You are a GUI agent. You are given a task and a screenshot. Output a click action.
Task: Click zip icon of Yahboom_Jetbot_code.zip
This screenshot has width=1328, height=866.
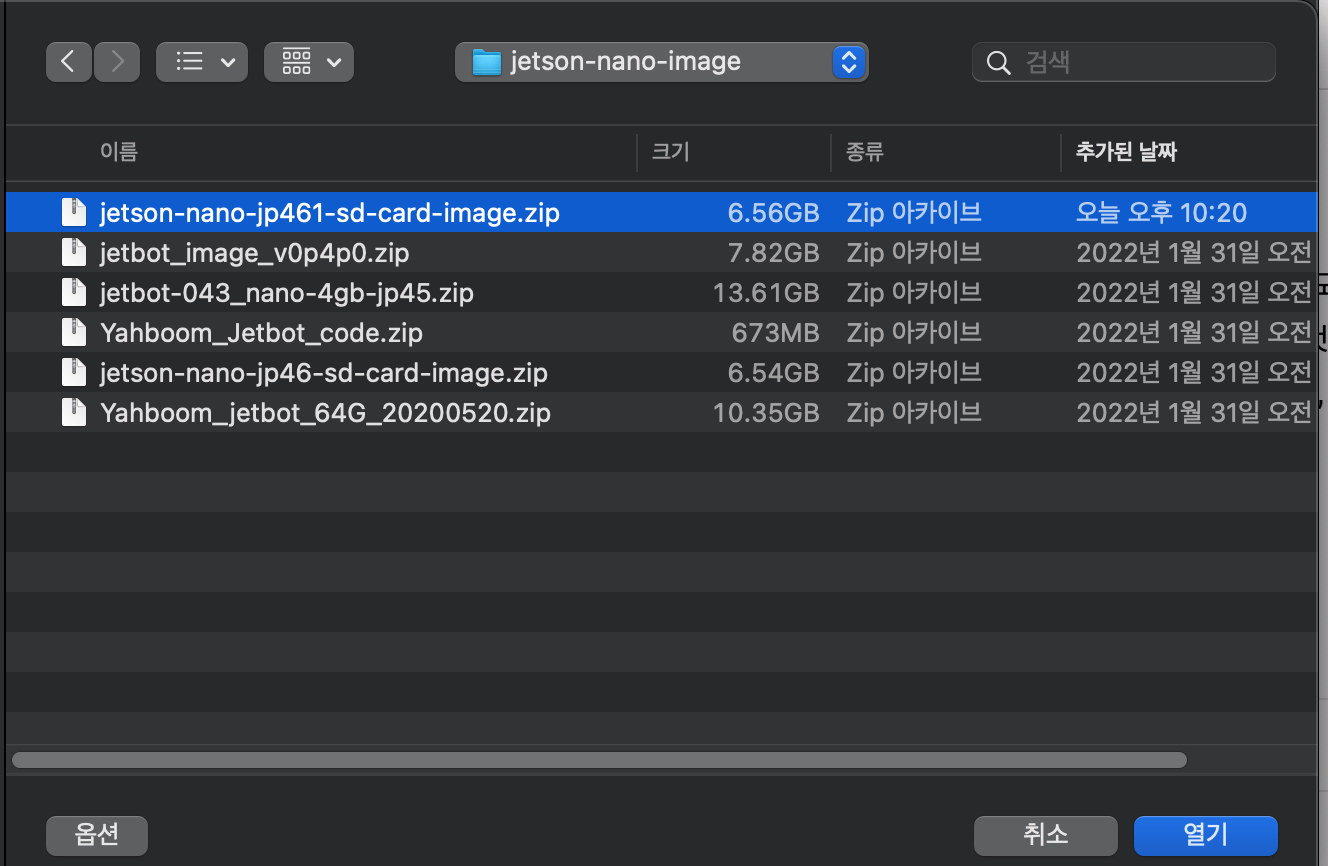click(x=74, y=332)
